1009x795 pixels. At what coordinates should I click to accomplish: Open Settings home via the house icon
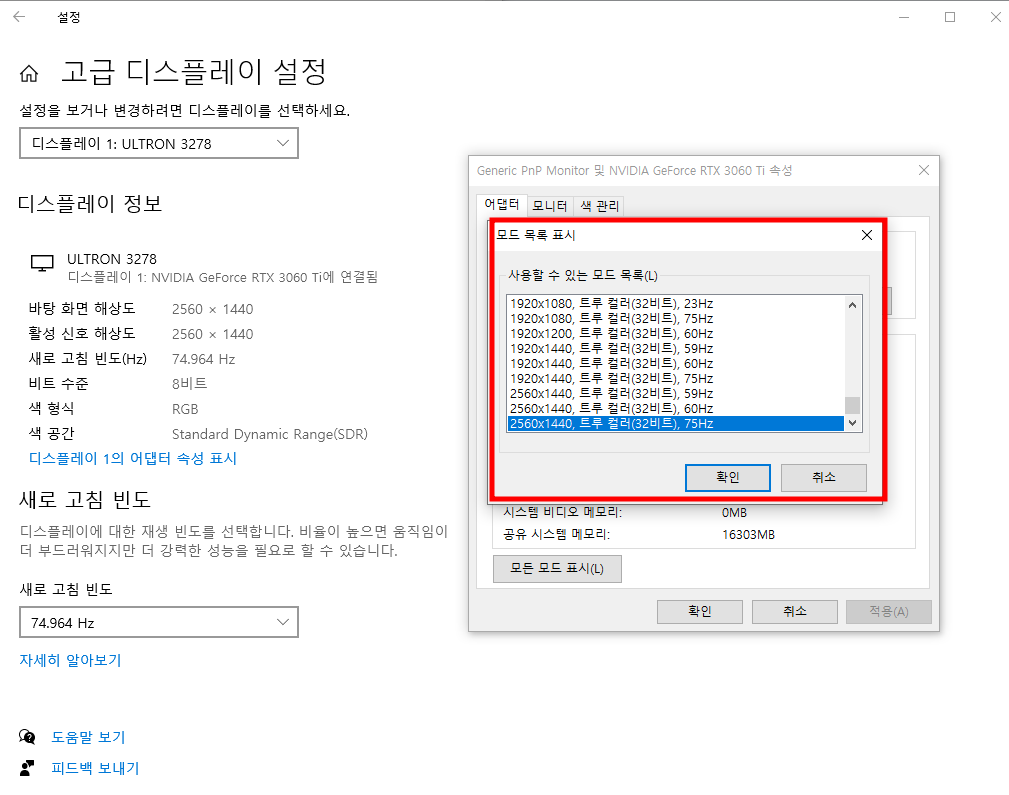29,73
